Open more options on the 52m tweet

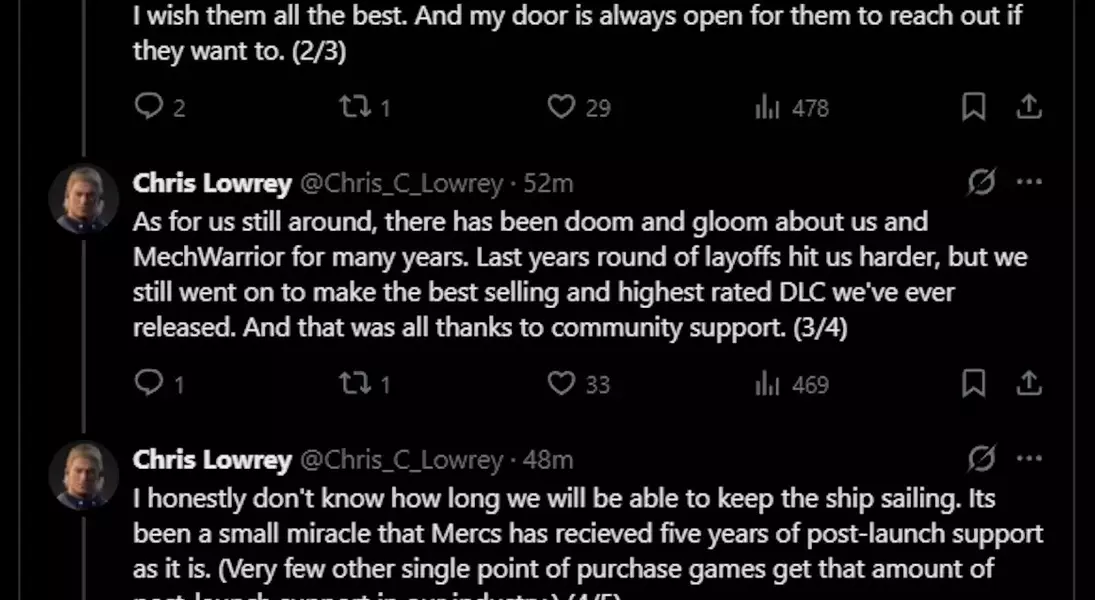1029,182
